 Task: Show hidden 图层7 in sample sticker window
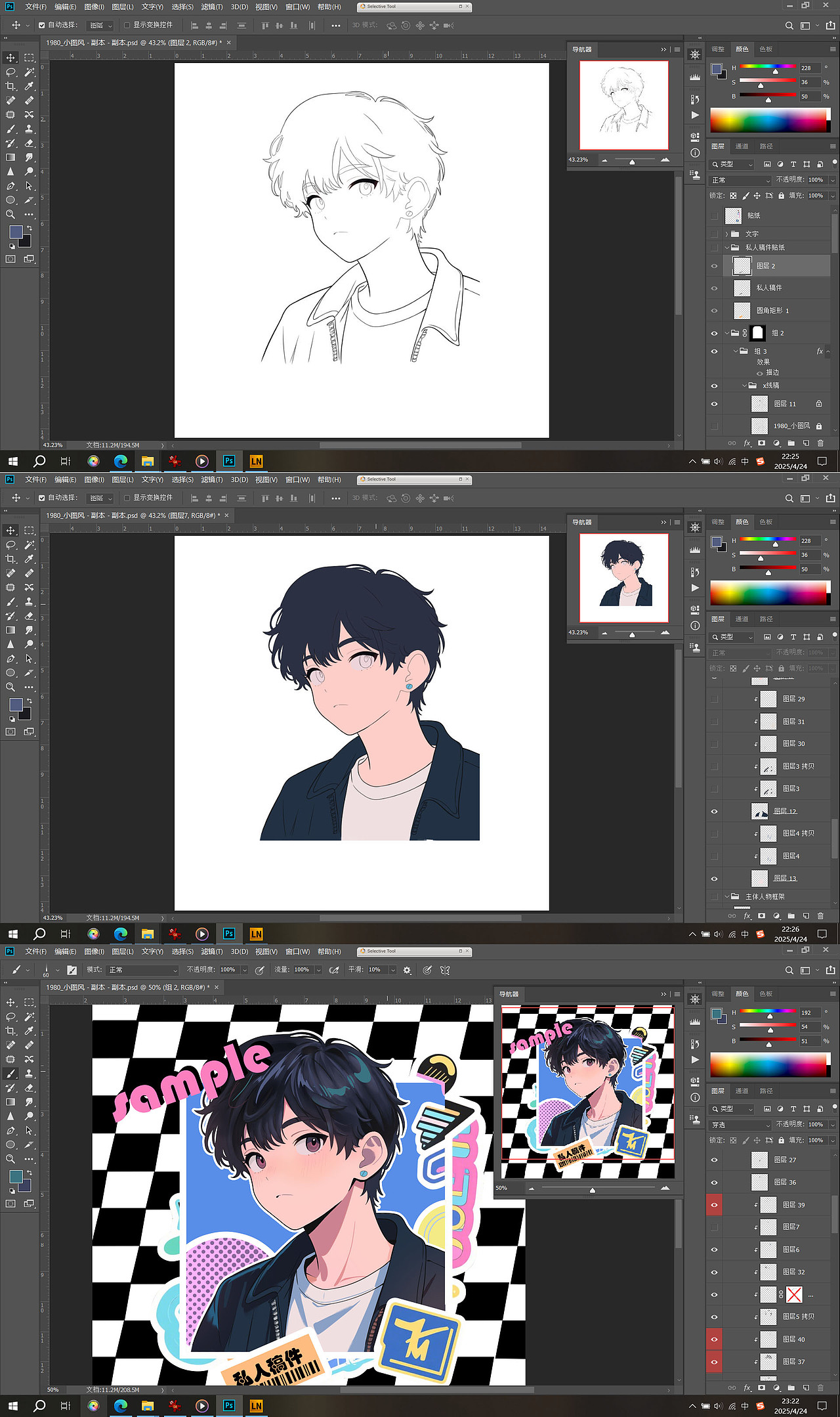pyautogui.click(x=714, y=1227)
